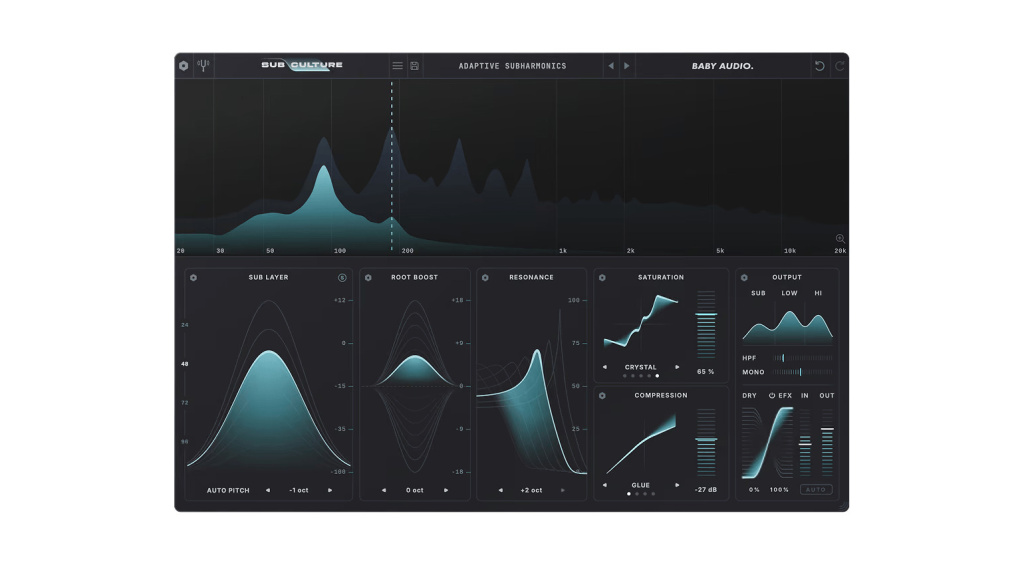The height and width of the screenshot is (565, 1024).
Task: Toggle the Sub Layer solo S icon
Action: [x=342, y=278]
